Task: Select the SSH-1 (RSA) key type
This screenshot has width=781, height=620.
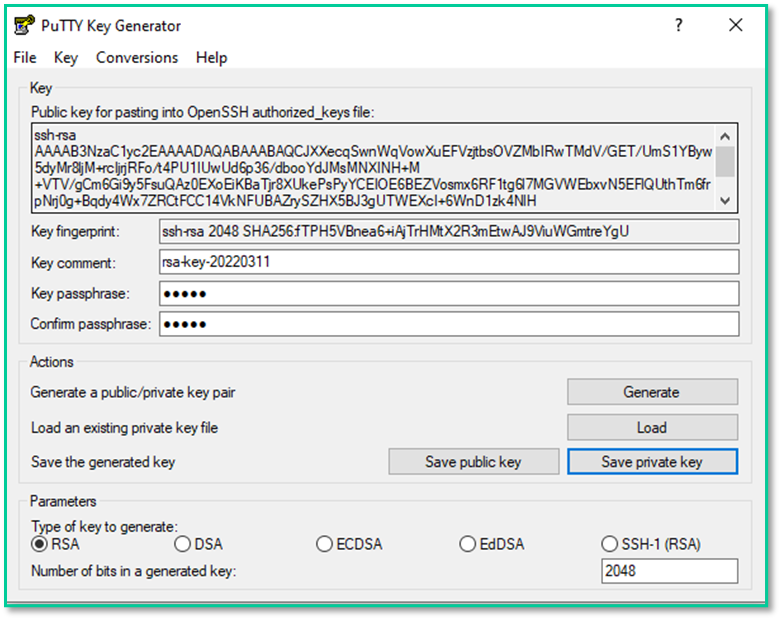Action: coord(610,544)
